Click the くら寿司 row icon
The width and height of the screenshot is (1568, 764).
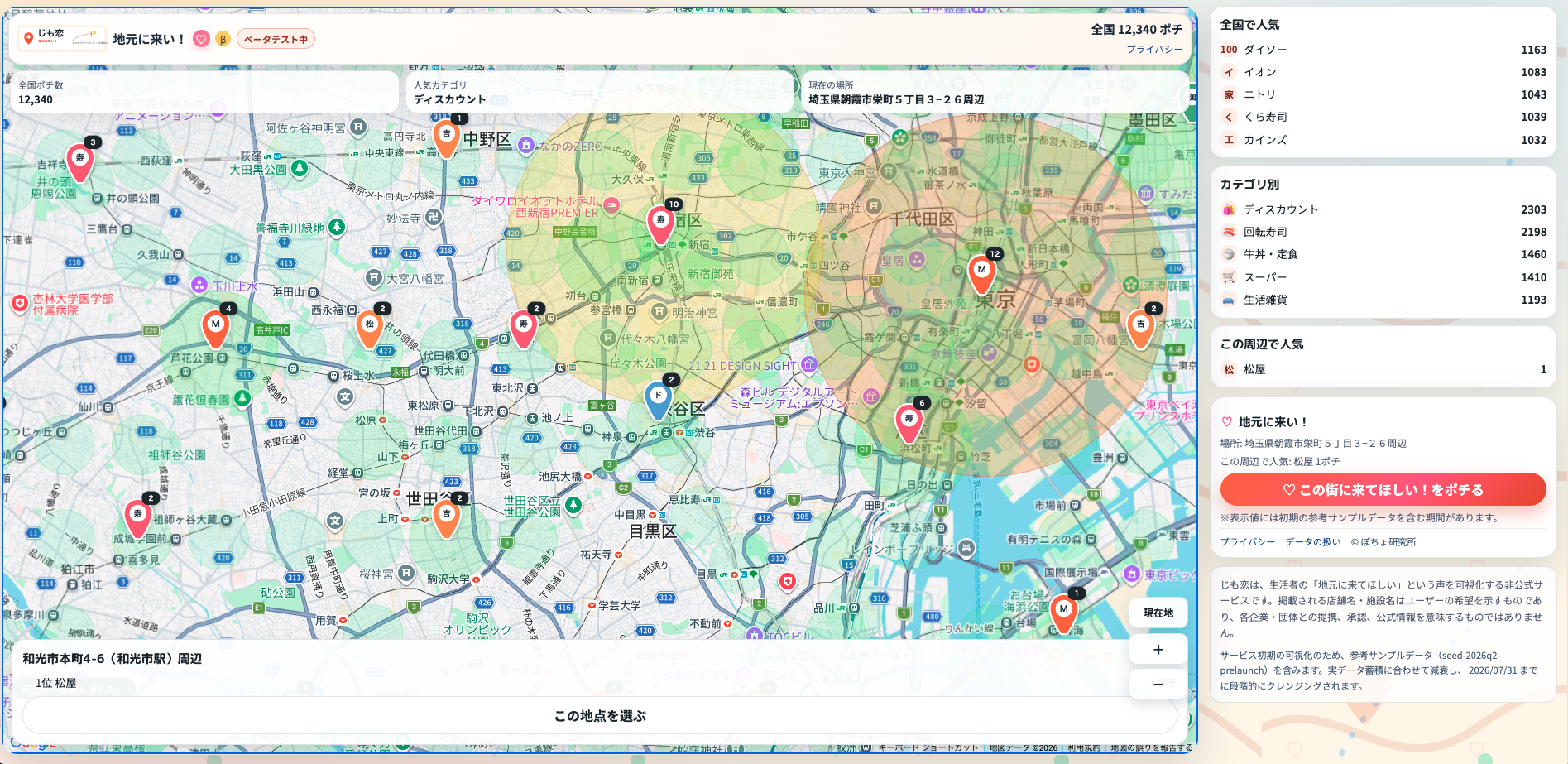click(x=1229, y=117)
